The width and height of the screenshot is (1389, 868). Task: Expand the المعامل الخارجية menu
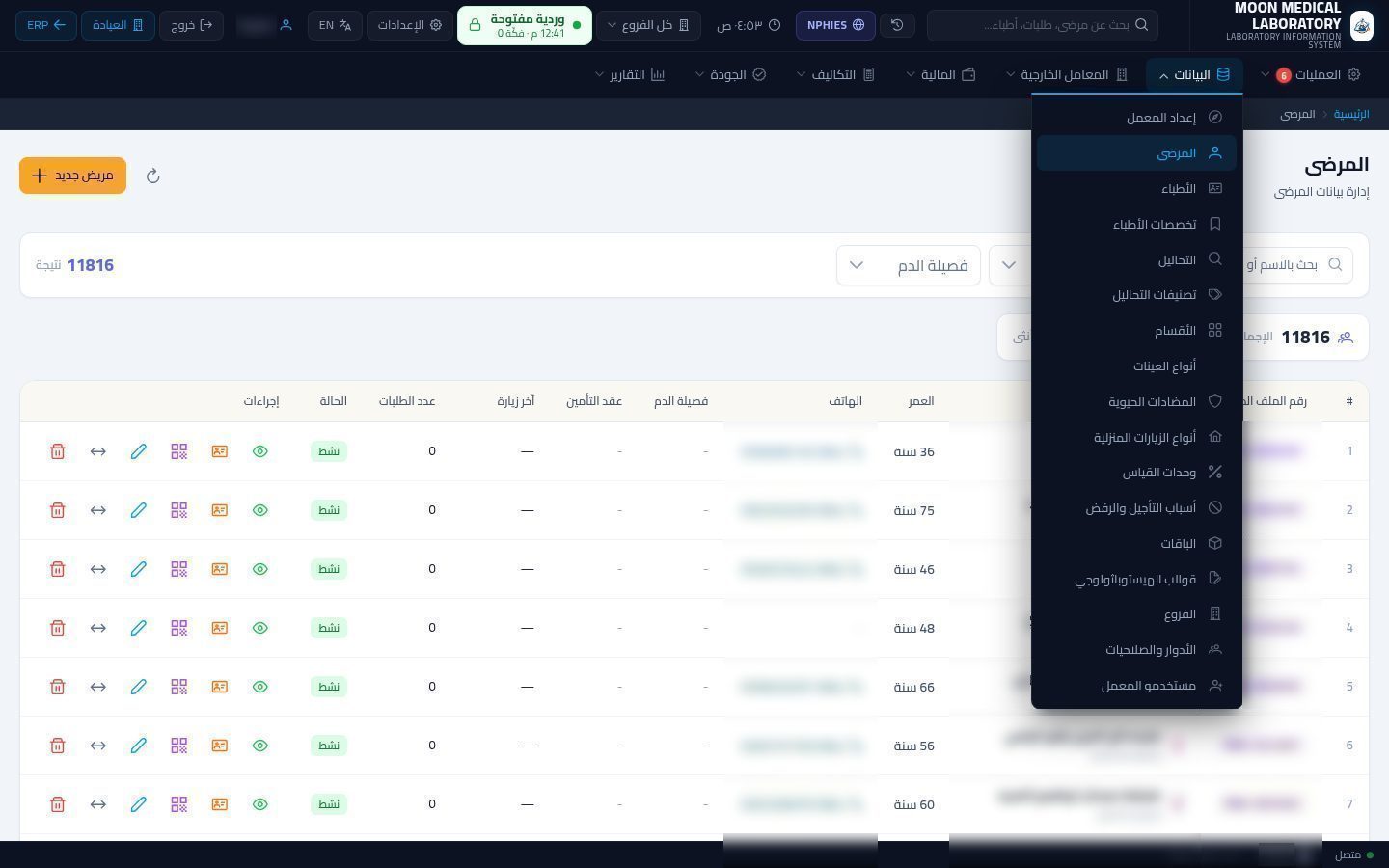(1067, 74)
